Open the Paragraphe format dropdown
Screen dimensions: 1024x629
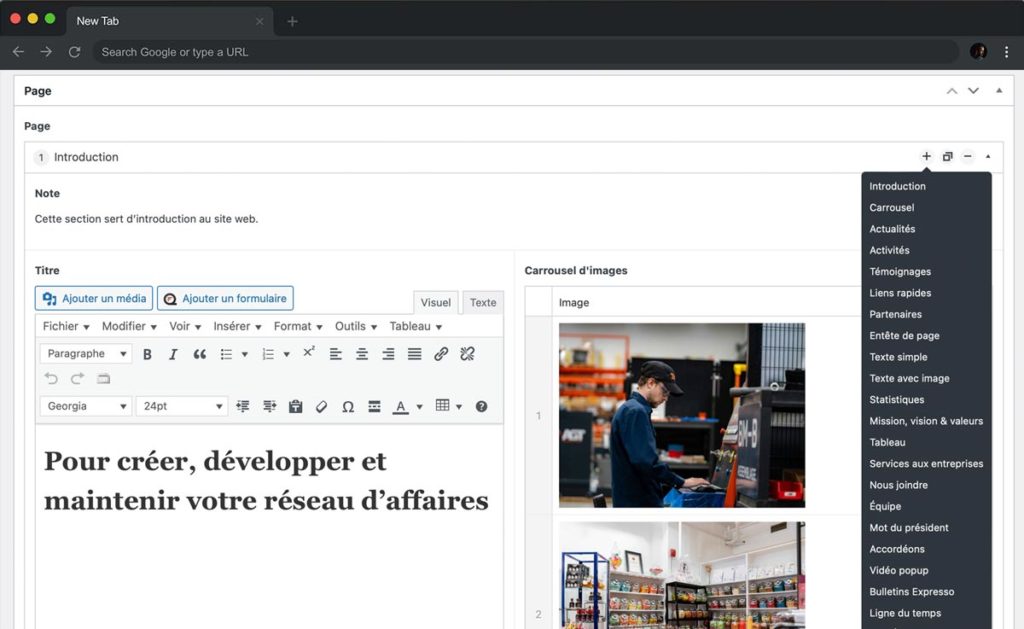(x=85, y=354)
